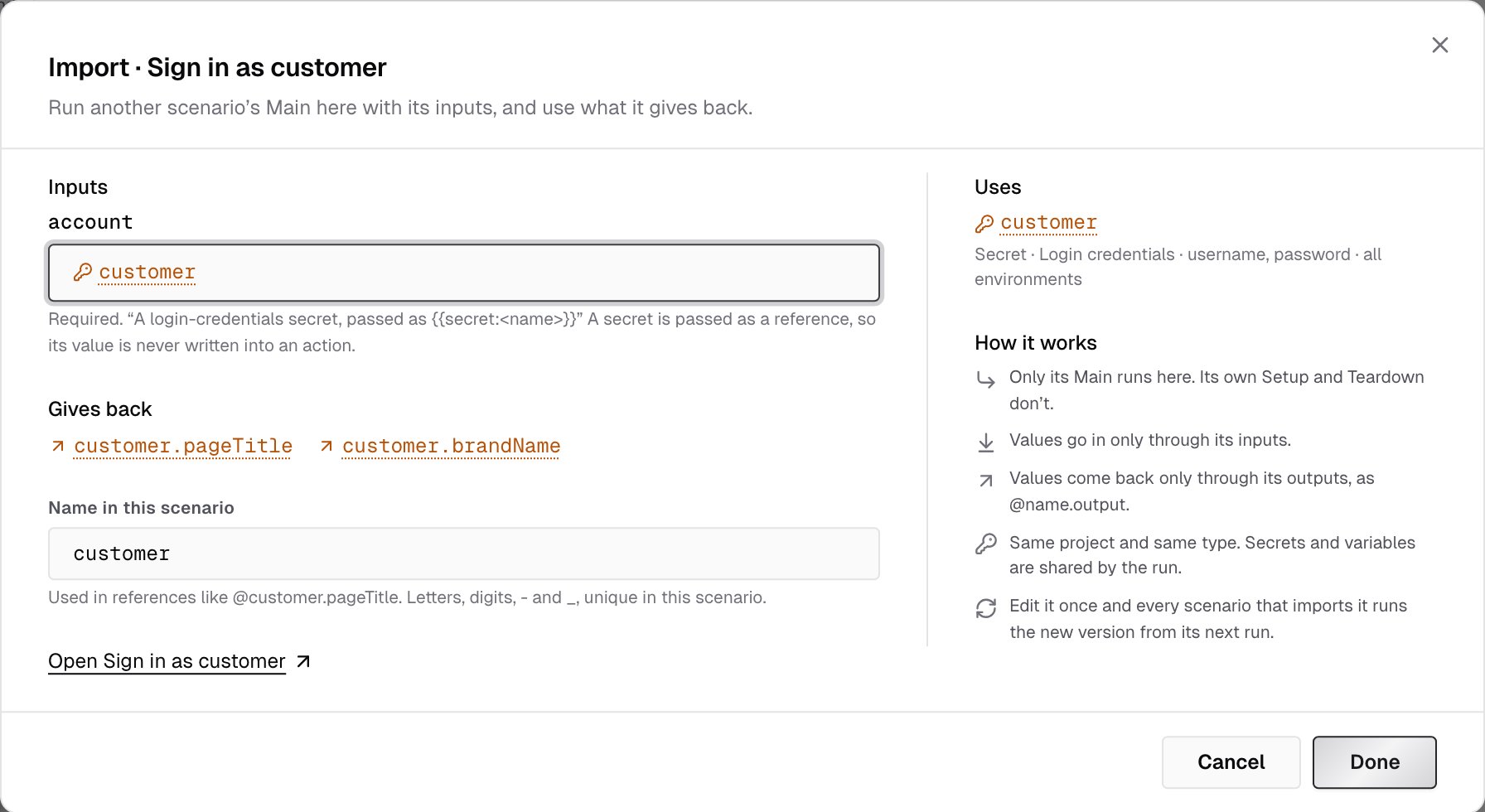Viewport: 1485px width, 812px height.
Task: Click the corner arrow icon beside Only its Main runs
Action: pos(985,379)
